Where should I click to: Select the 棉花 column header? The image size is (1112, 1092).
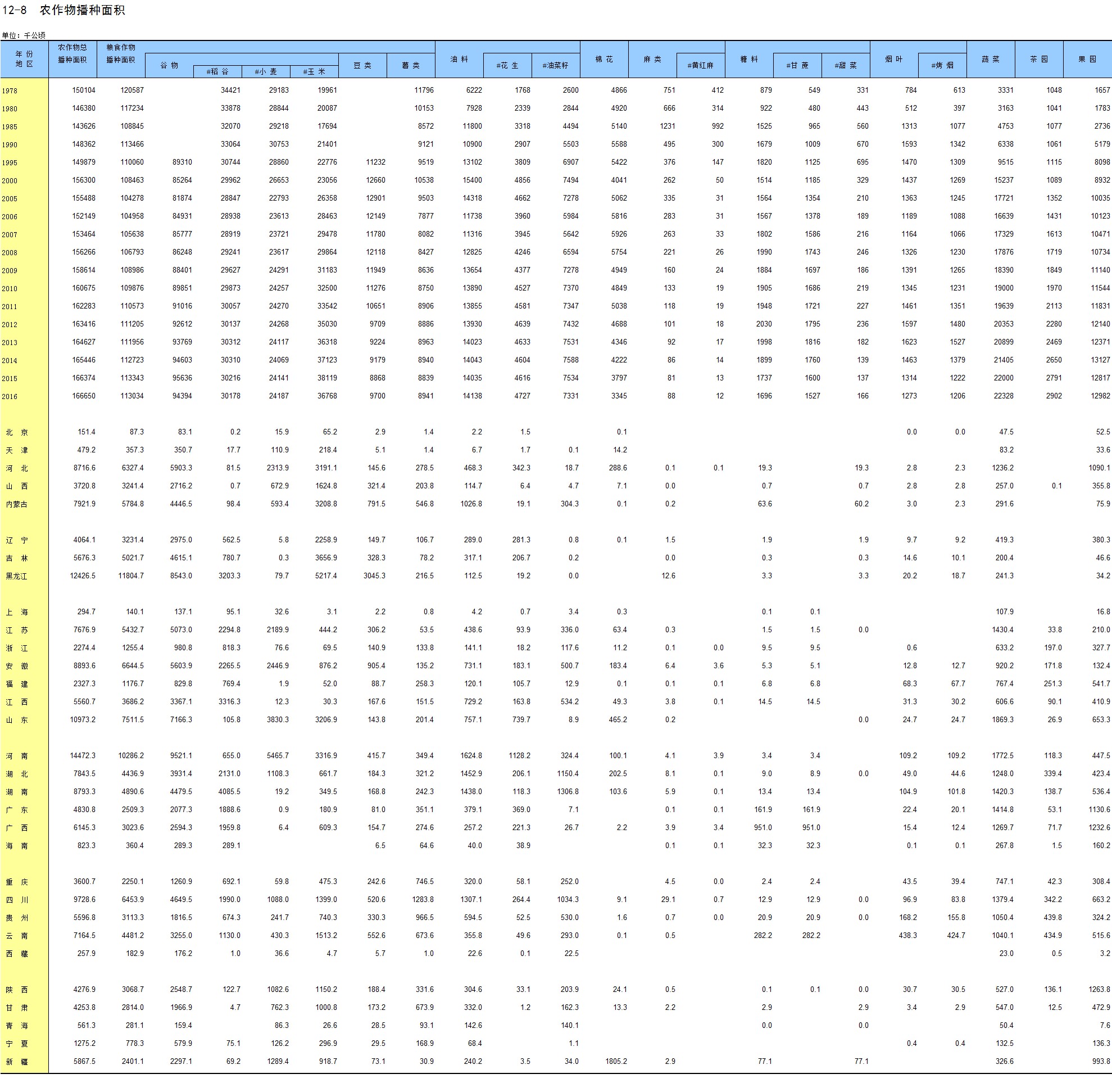click(604, 59)
